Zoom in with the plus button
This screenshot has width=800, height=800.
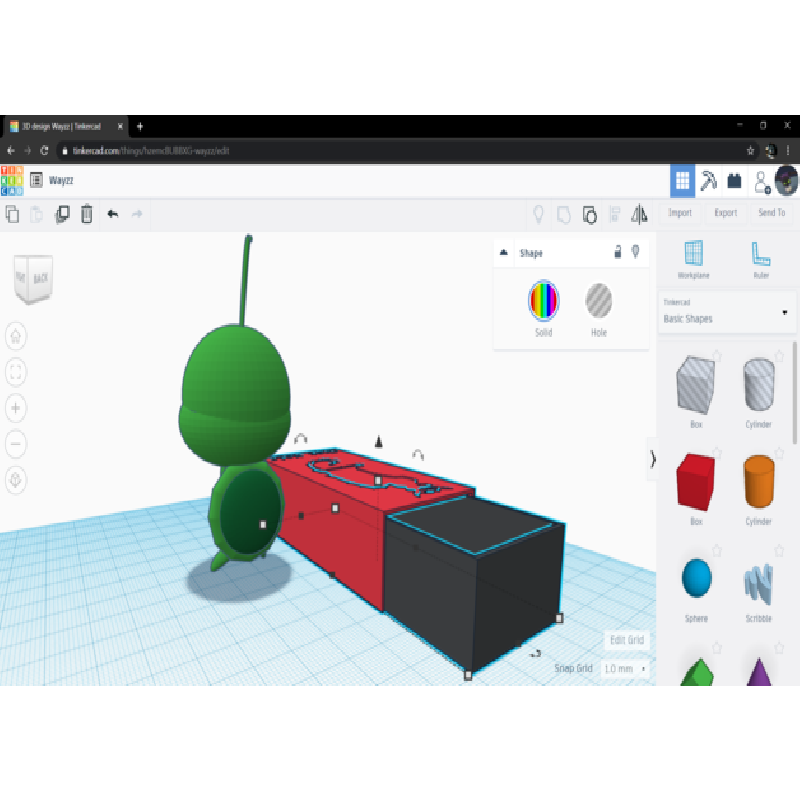pos(17,408)
